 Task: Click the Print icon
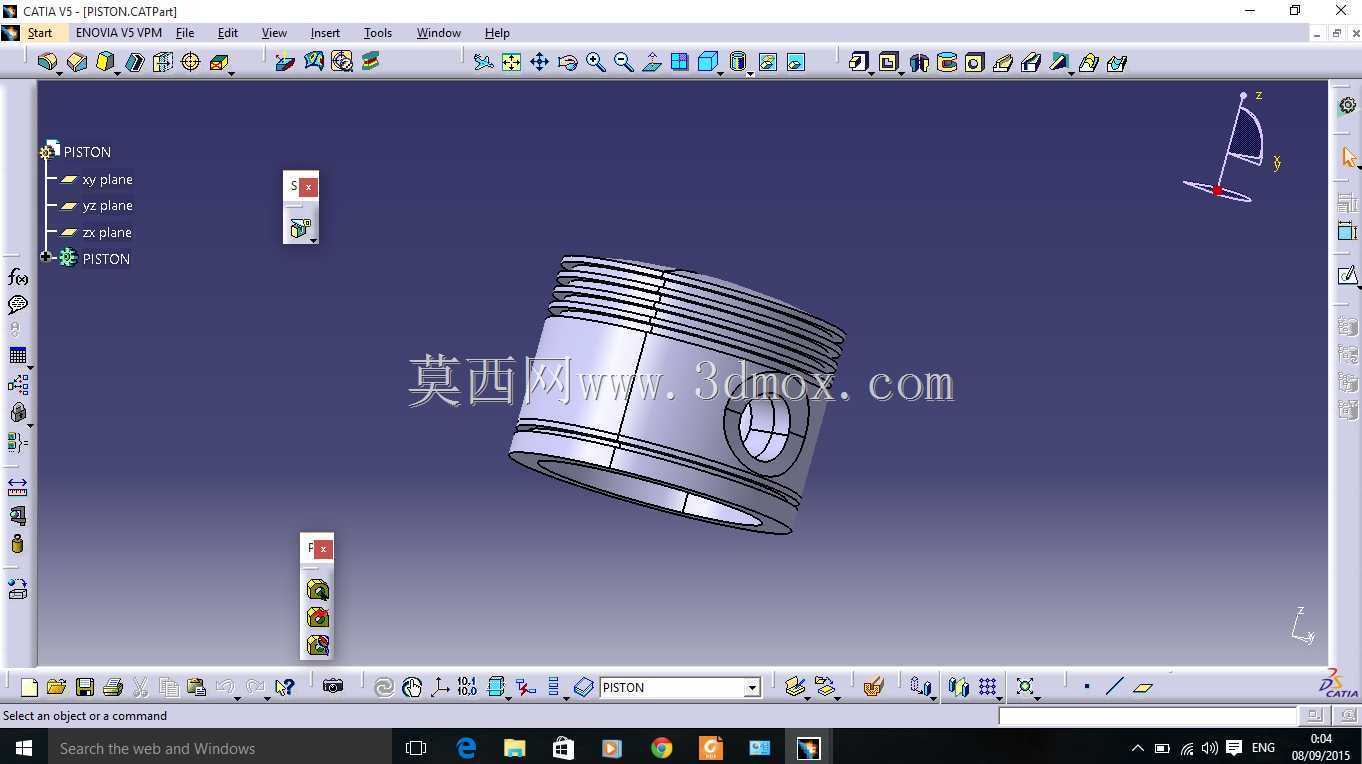point(112,687)
